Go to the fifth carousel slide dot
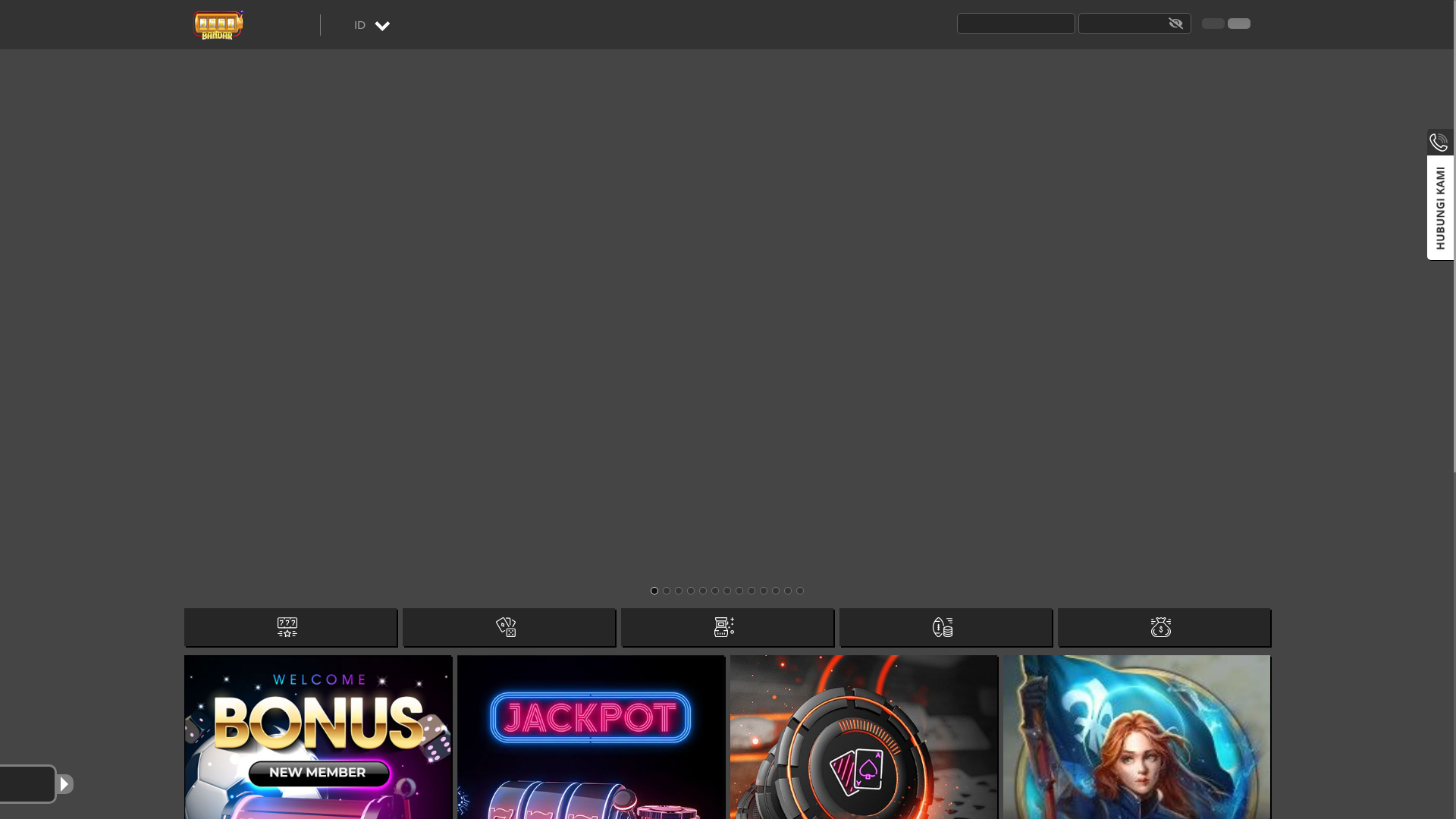 coord(703,591)
